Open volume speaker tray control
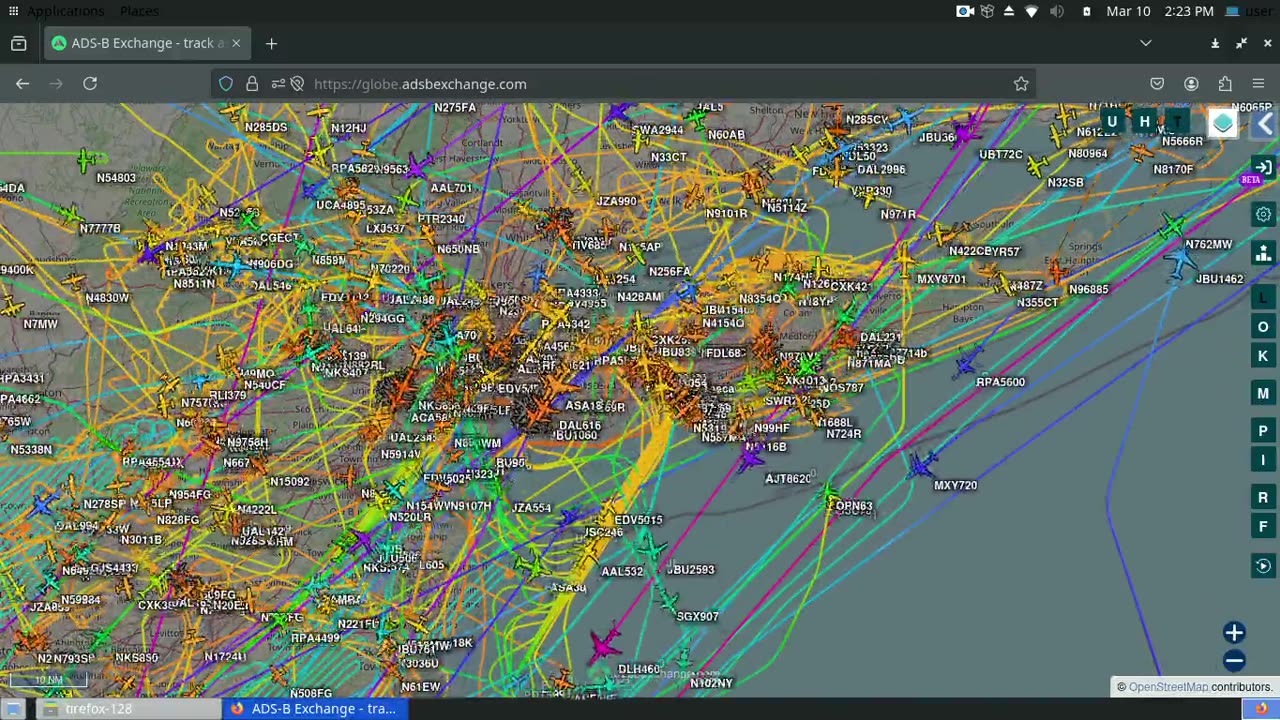 1056,11
